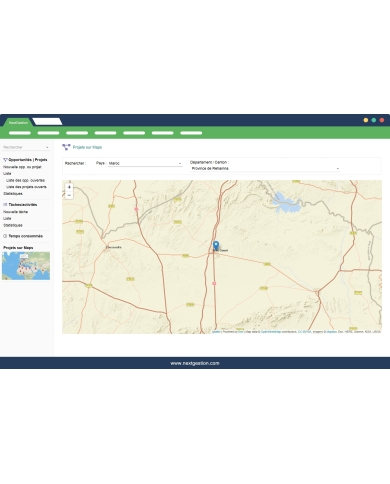Click the yellow window control dot
Image resolution: width=390 pixels, height=484 pixels.
pyautogui.click(x=366, y=120)
